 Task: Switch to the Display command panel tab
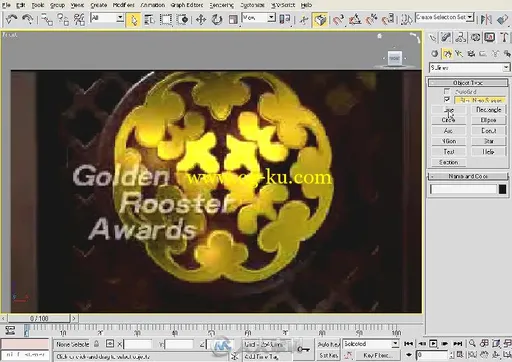point(490,37)
